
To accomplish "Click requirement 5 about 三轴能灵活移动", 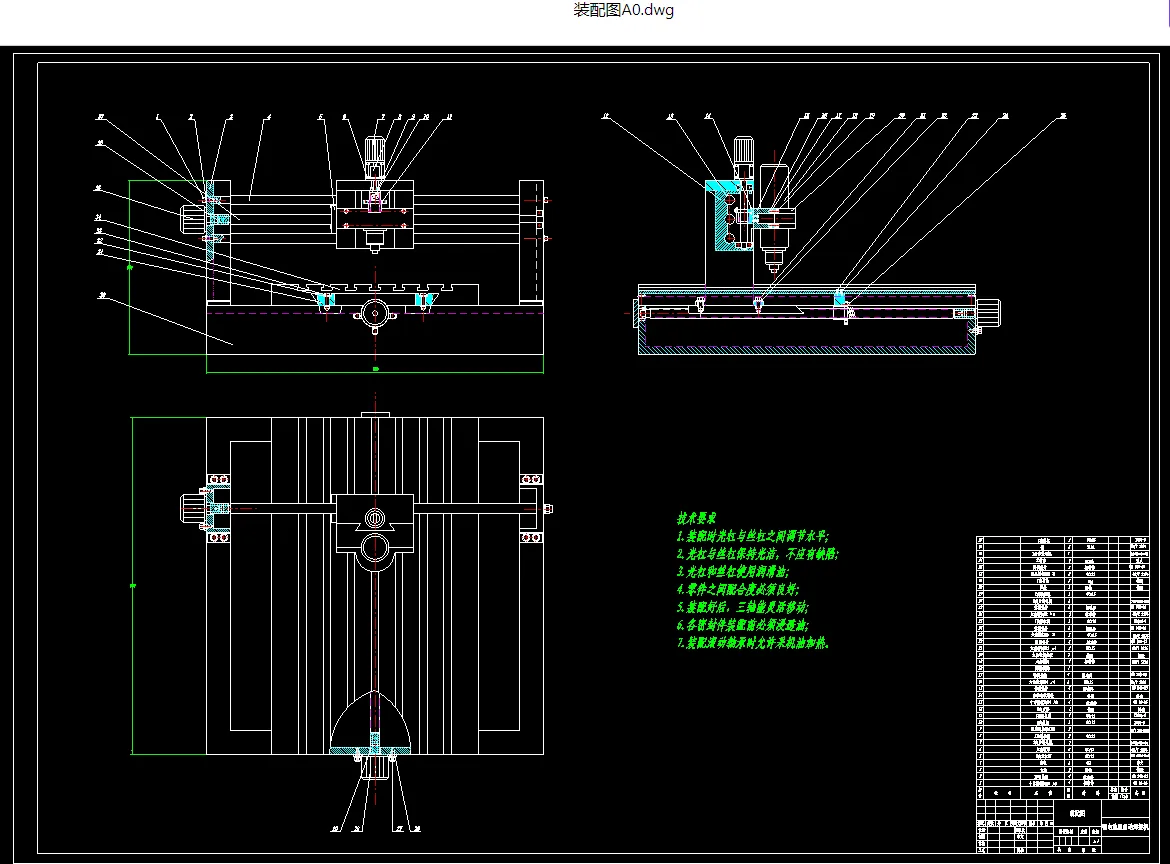I will click(x=742, y=607).
